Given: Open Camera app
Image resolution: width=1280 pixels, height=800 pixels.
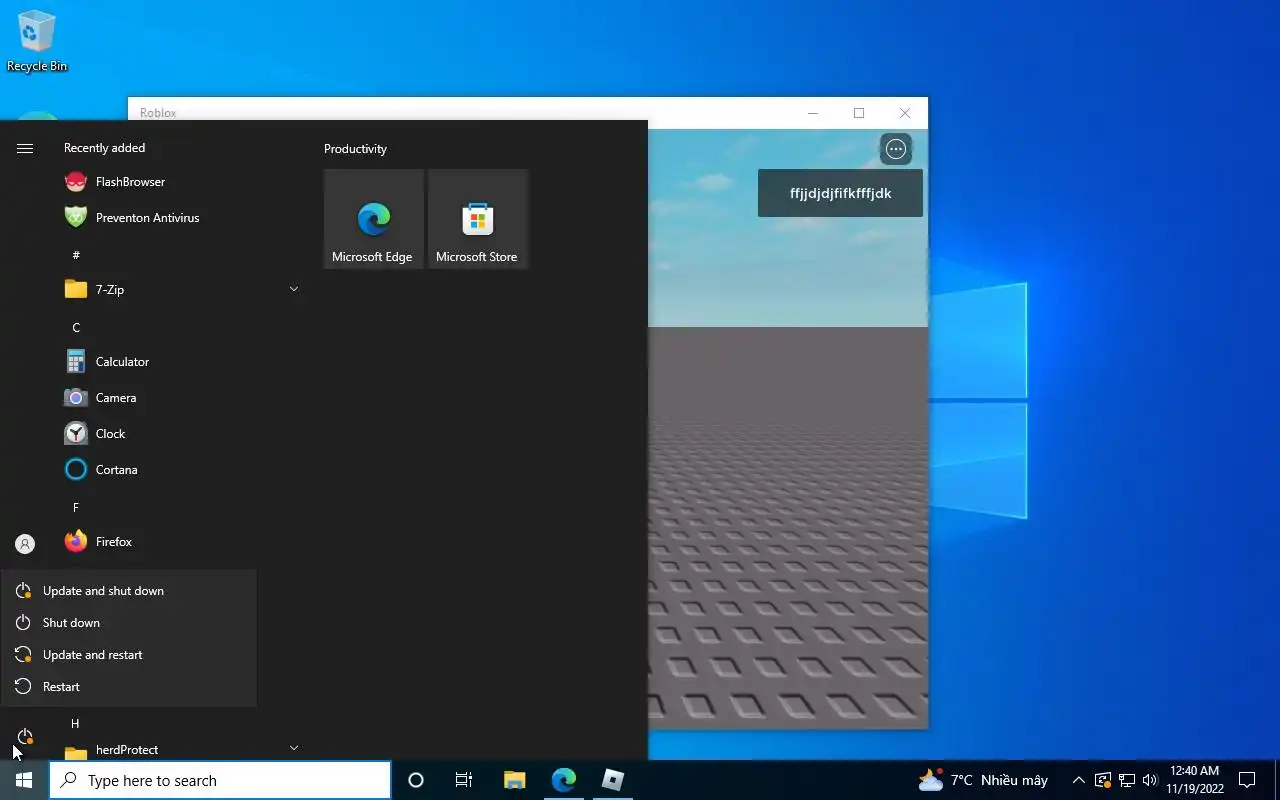Looking at the screenshot, I should 180,398.
